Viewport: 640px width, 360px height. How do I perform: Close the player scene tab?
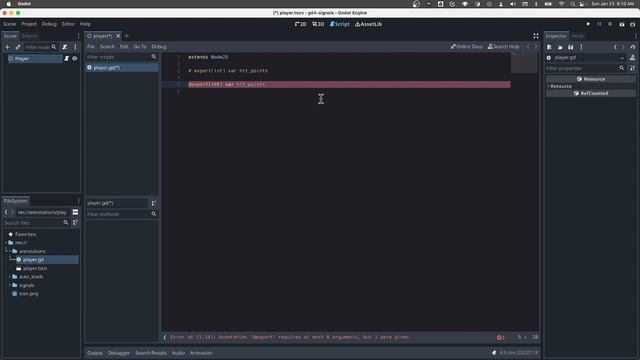pyautogui.click(x=118, y=36)
